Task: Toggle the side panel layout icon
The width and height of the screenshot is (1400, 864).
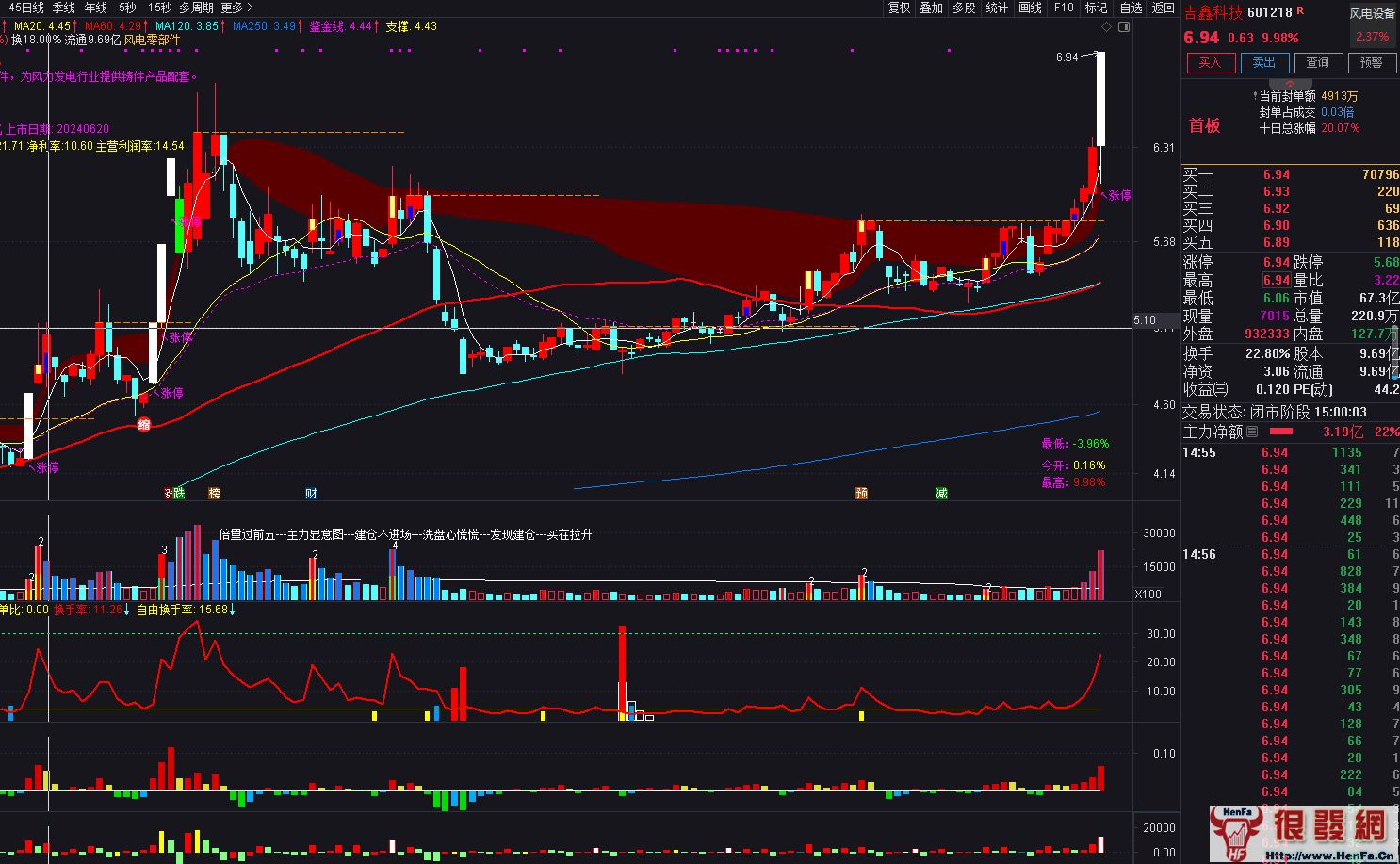Action: click(1123, 27)
